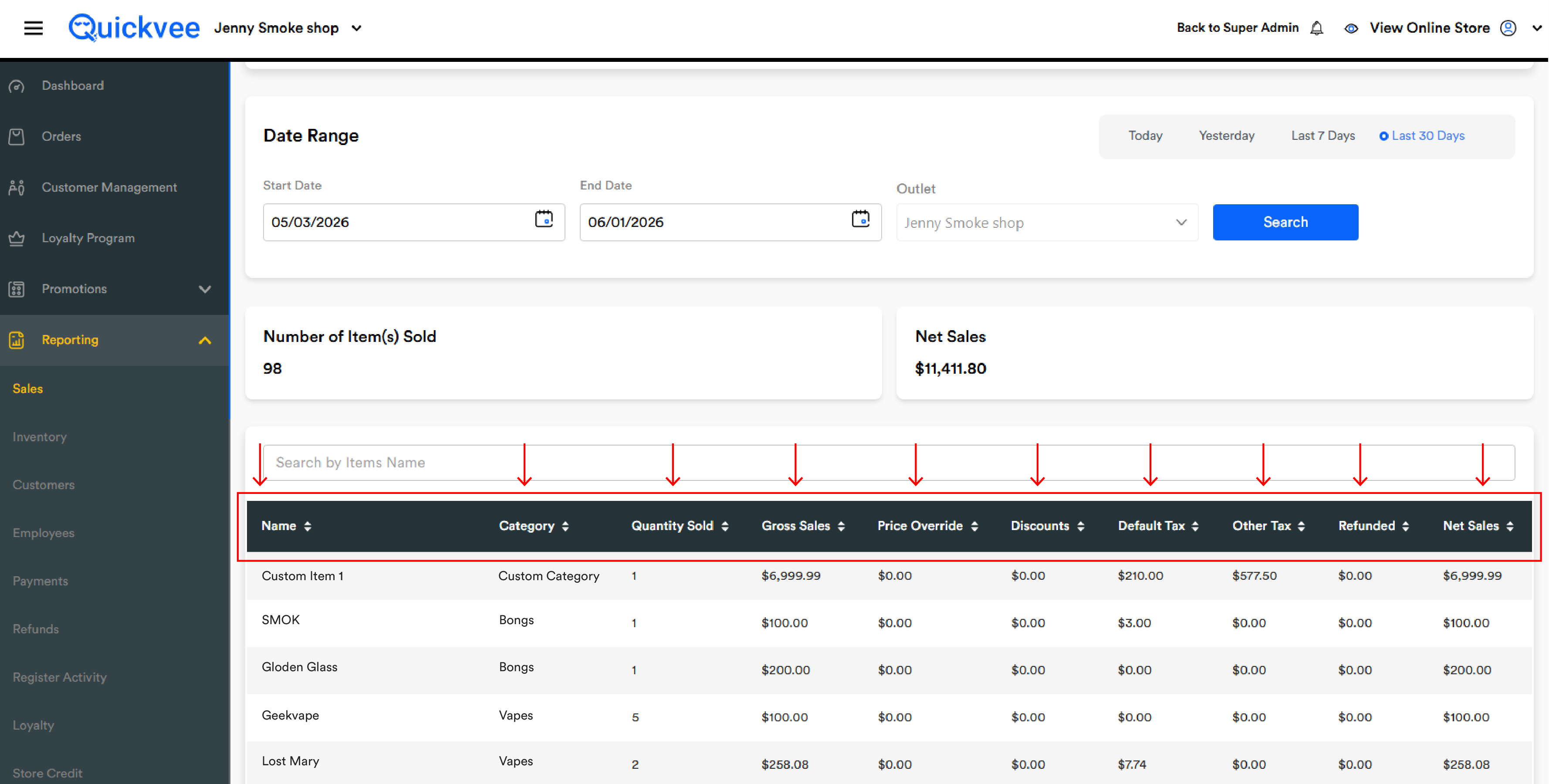Sort by Price Override arrows
Image resolution: width=1549 pixels, height=784 pixels.
(974, 526)
